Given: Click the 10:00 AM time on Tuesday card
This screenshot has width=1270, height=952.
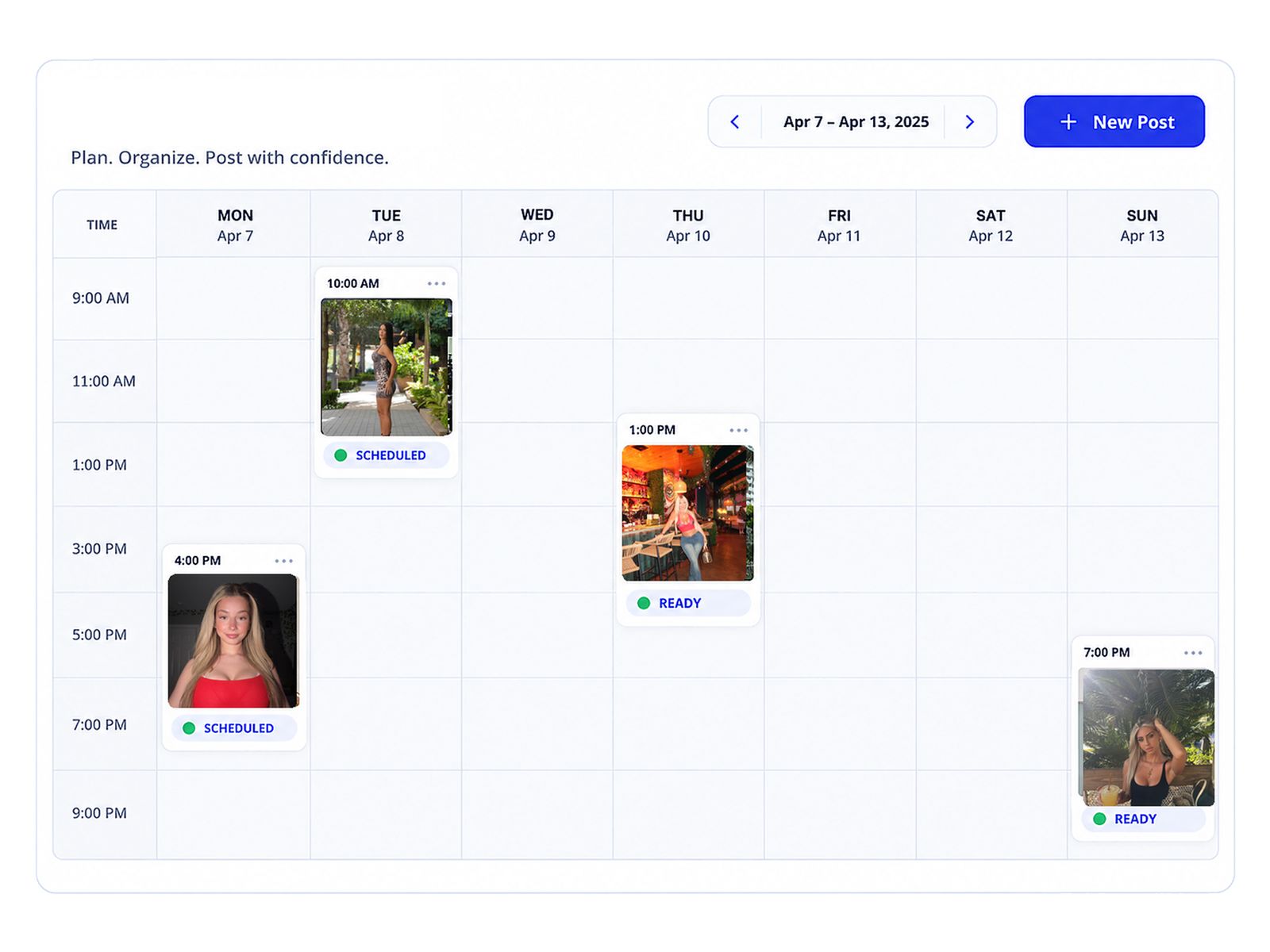Looking at the screenshot, I should click(353, 284).
